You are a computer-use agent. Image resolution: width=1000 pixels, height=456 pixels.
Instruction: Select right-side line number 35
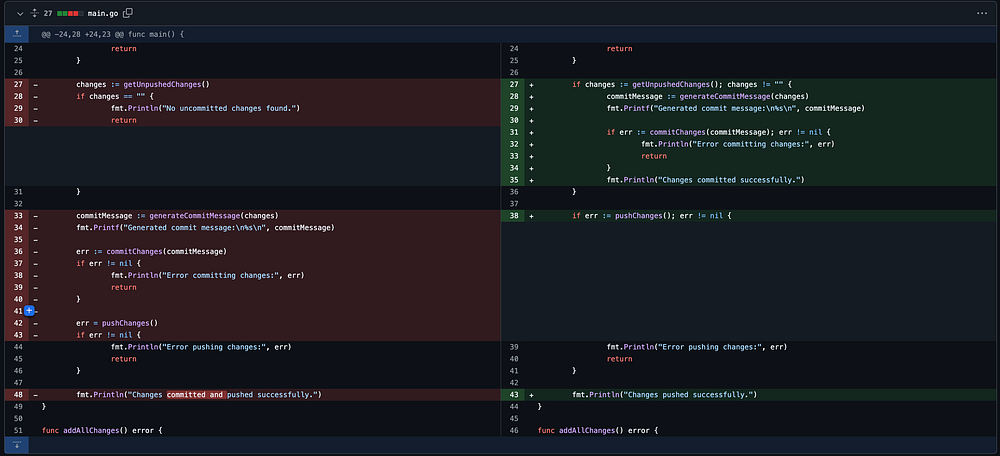point(513,180)
